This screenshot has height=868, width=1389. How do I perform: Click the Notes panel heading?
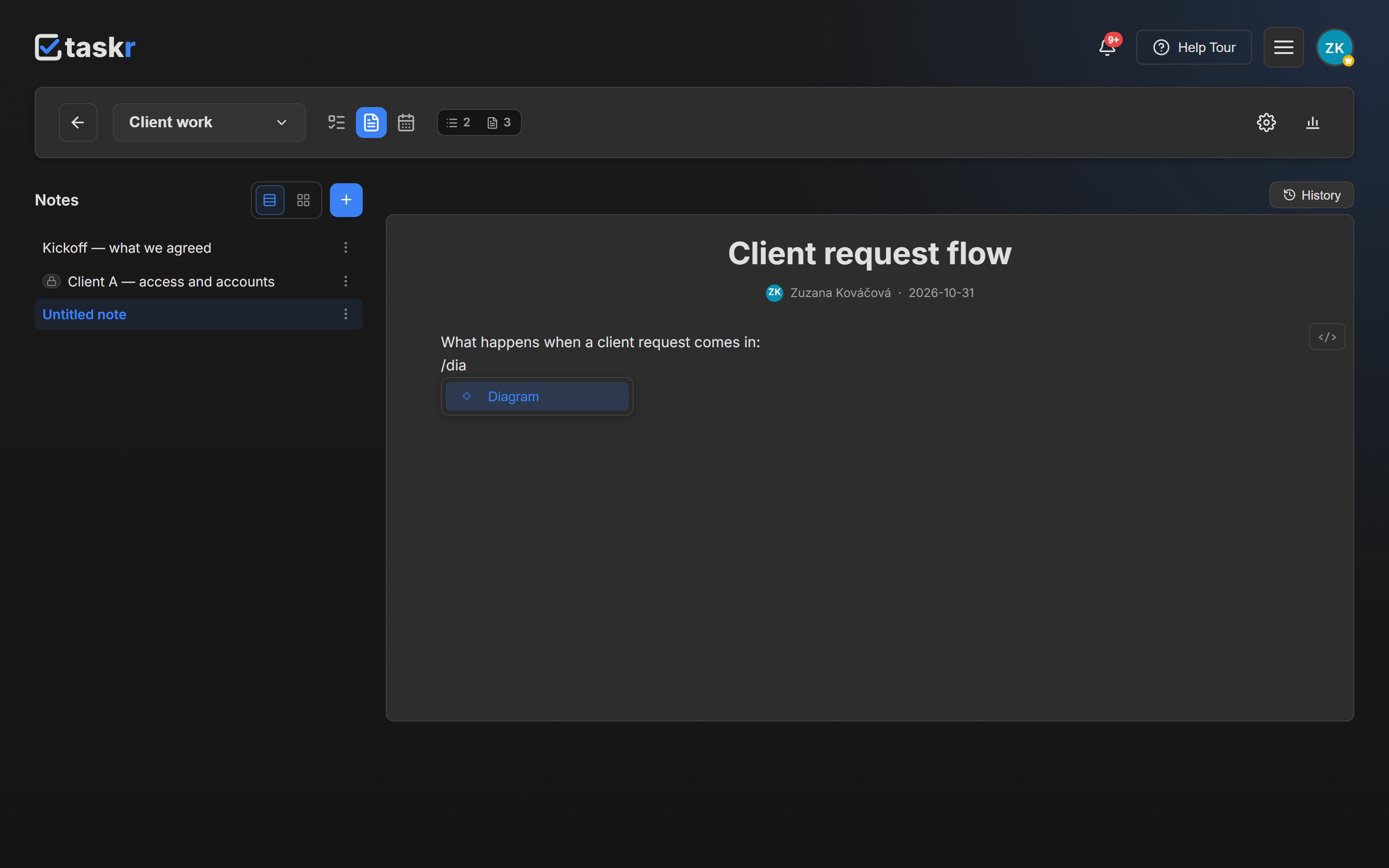pyautogui.click(x=57, y=200)
